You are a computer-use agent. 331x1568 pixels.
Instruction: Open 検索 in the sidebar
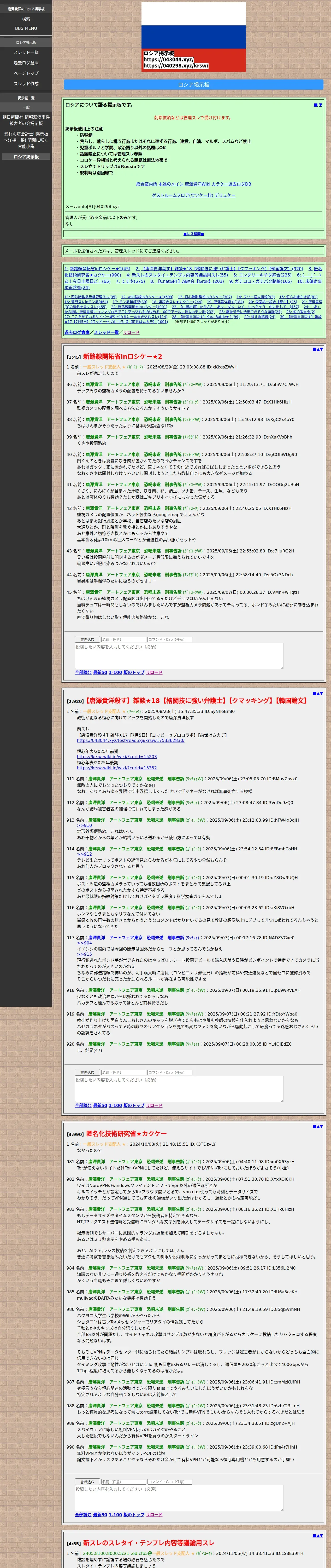click(x=26, y=19)
